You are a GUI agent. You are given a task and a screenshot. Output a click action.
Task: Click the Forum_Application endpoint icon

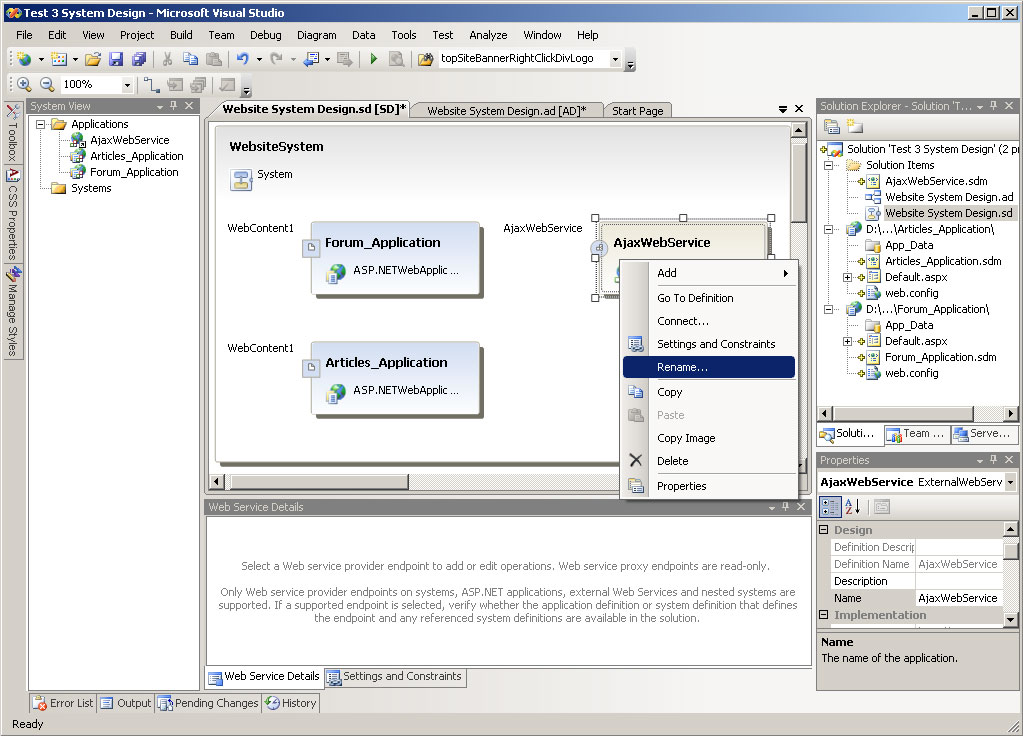[311, 247]
